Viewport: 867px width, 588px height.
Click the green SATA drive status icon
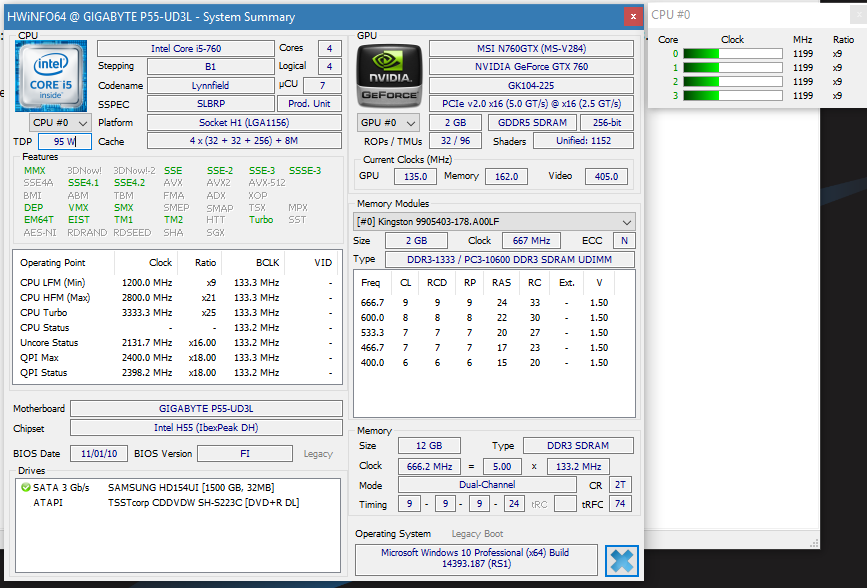(26, 487)
